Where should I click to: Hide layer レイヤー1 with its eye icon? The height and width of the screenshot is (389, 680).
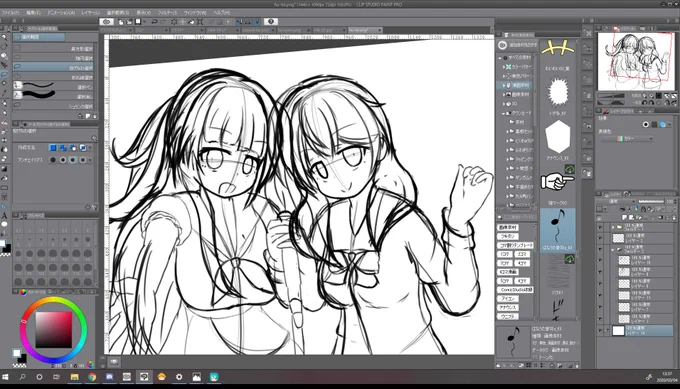tap(600, 319)
